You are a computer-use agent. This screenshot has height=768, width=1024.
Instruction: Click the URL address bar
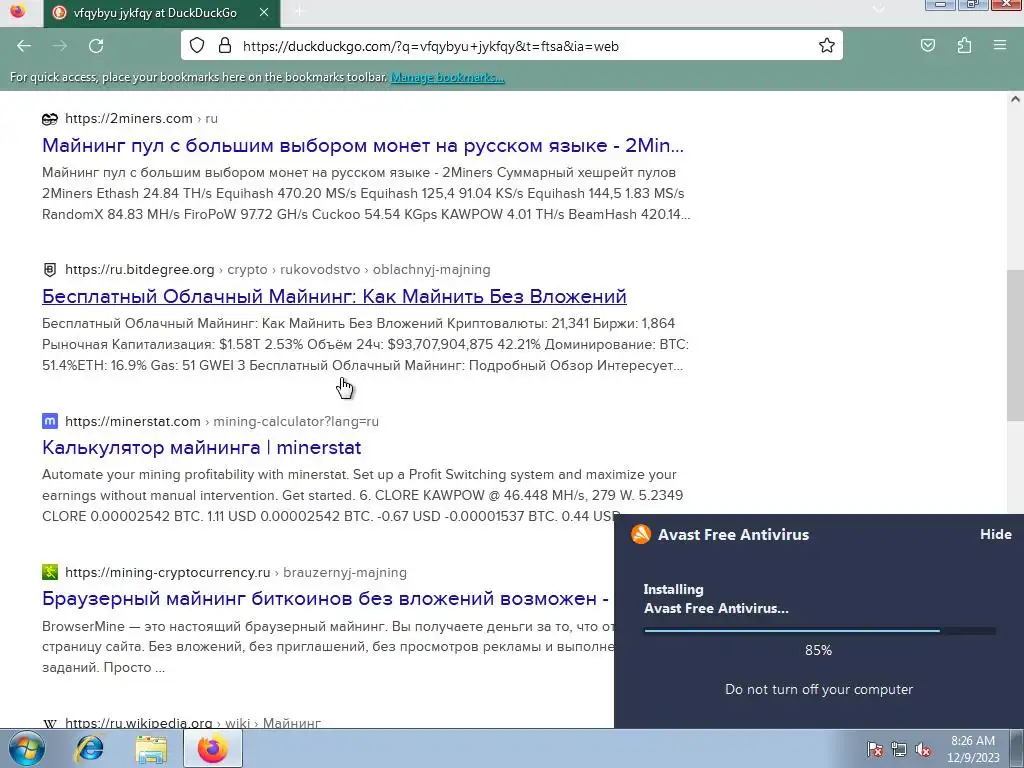[x=512, y=46]
